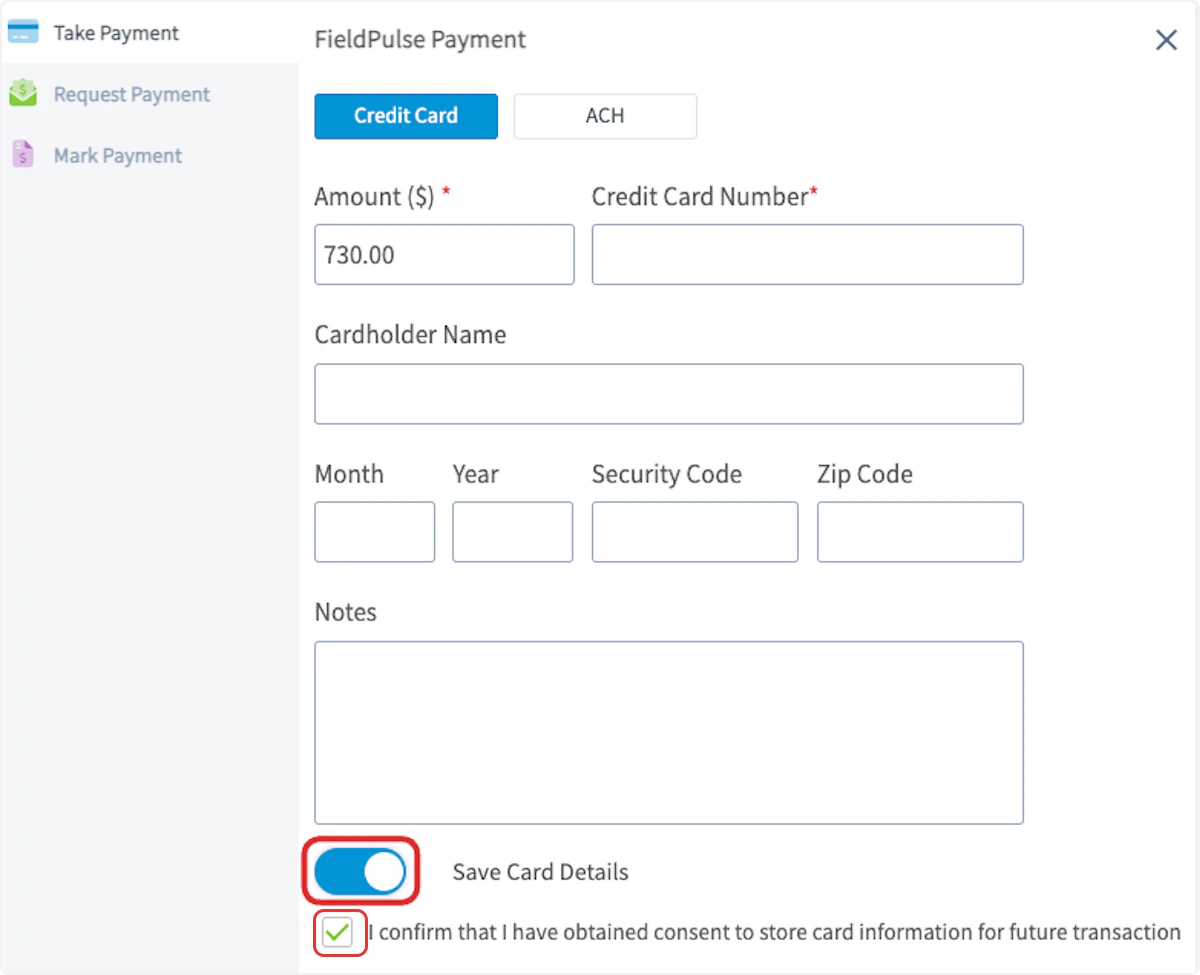Open the Take Payment section
The width and height of the screenshot is (1200, 975).
point(150,33)
